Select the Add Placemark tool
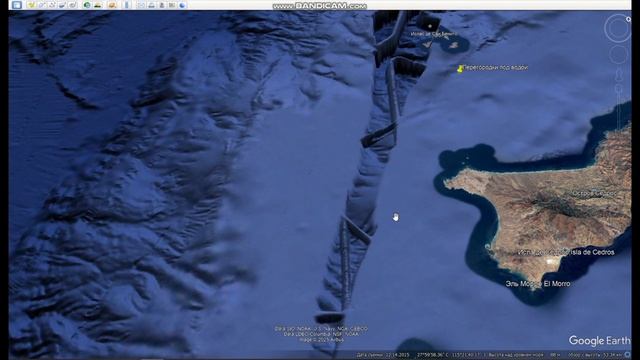This screenshot has height=360, width=640. [x=31, y=5]
